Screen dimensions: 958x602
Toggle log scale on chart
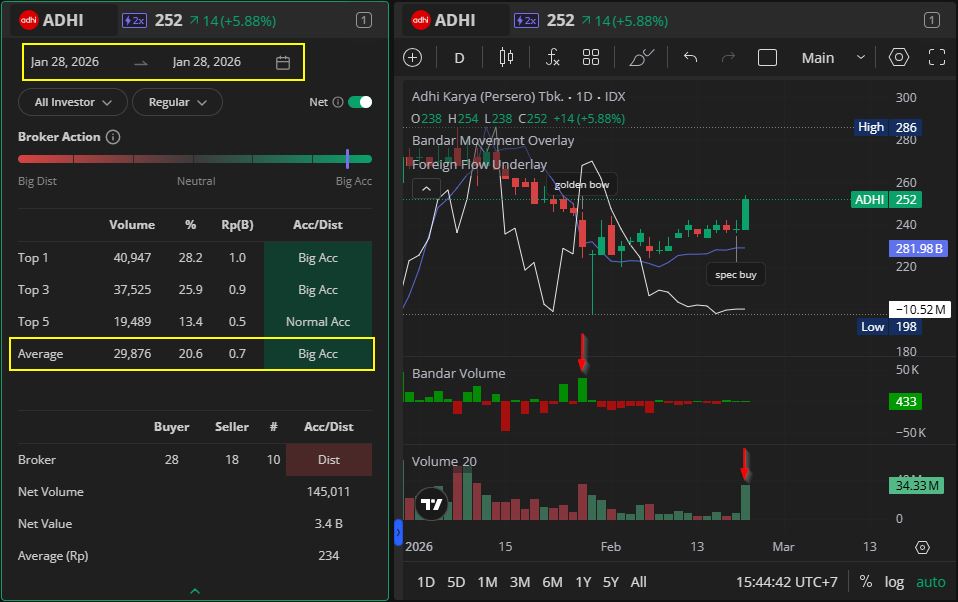(894, 582)
